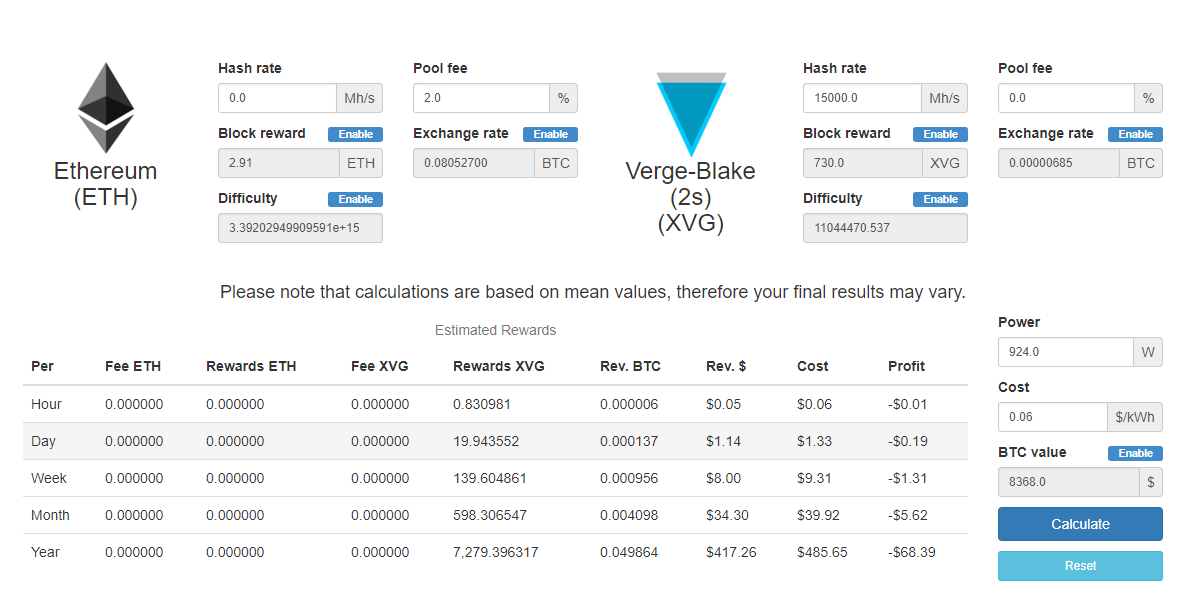
Task: Click the Rewards ETH column header
Action: pyautogui.click(x=251, y=366)
